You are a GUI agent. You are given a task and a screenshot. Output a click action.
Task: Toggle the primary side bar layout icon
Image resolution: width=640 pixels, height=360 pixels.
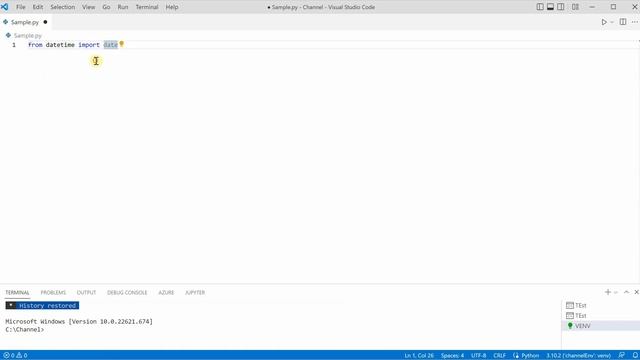tap(540, 7)
